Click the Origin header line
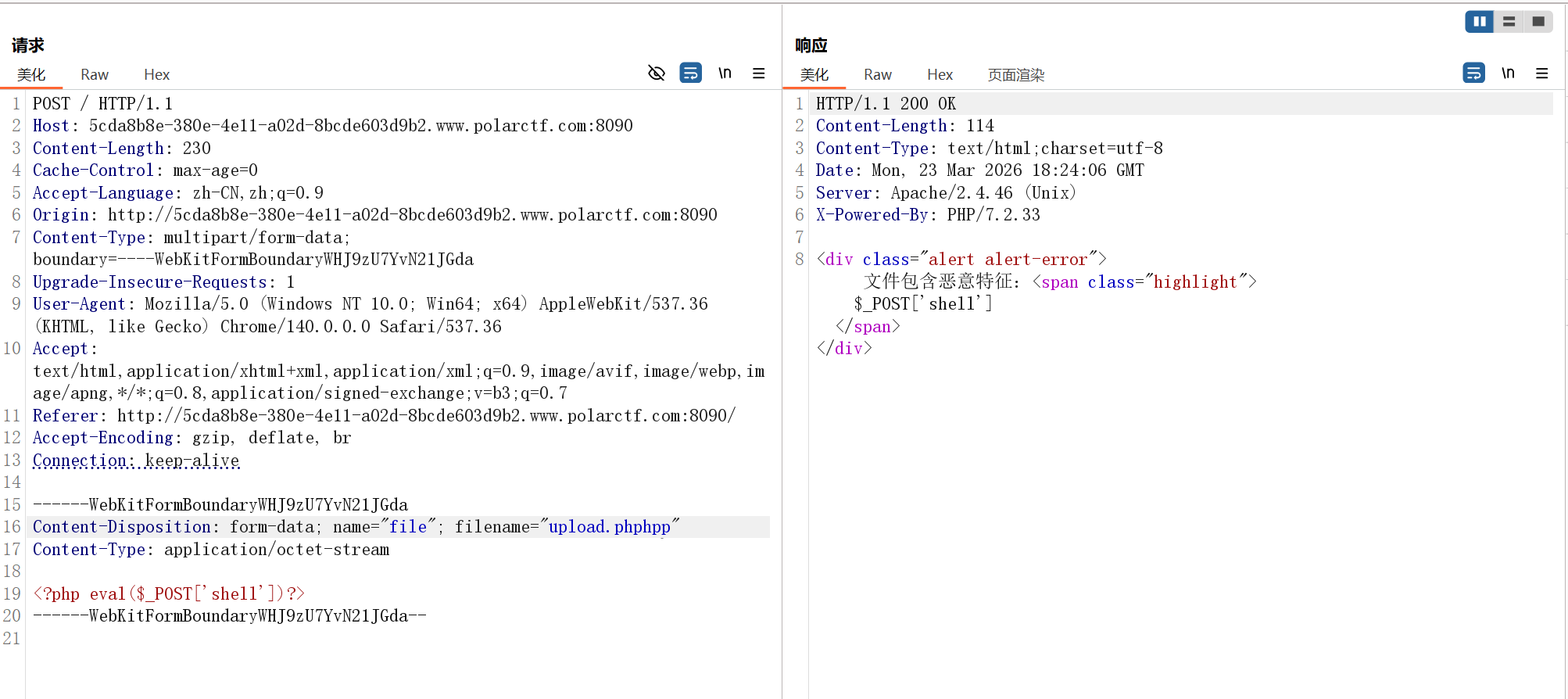Image resolution: width=1568 pixels, height=699 pixels. pyautogui.click(x=375, y=215)
